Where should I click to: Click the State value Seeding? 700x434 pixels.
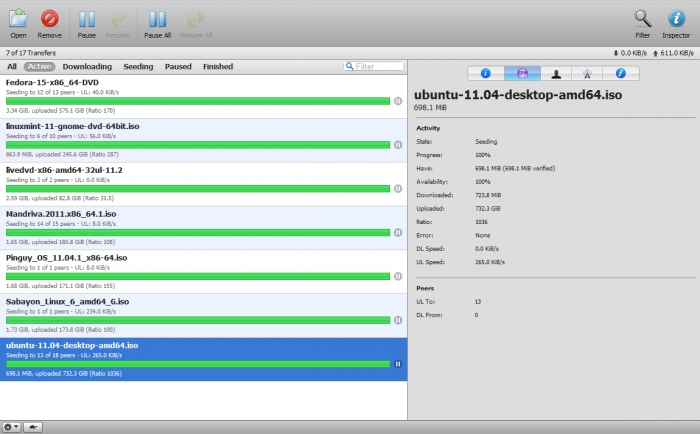(x=486, y=142)
